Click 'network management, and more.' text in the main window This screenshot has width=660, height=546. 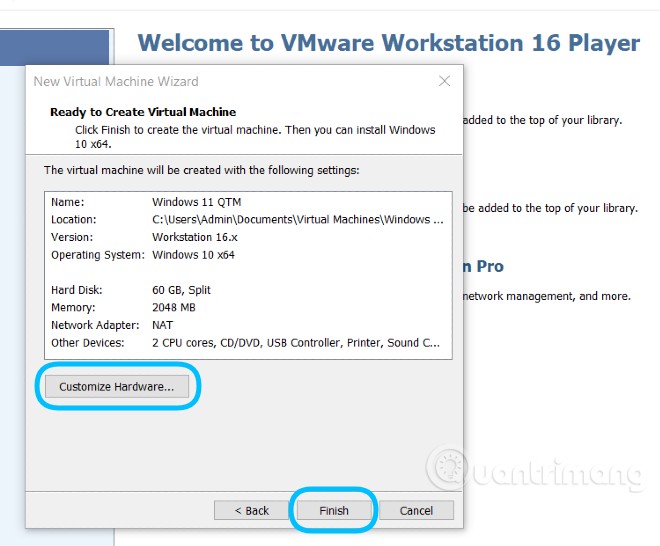point(547,296)
